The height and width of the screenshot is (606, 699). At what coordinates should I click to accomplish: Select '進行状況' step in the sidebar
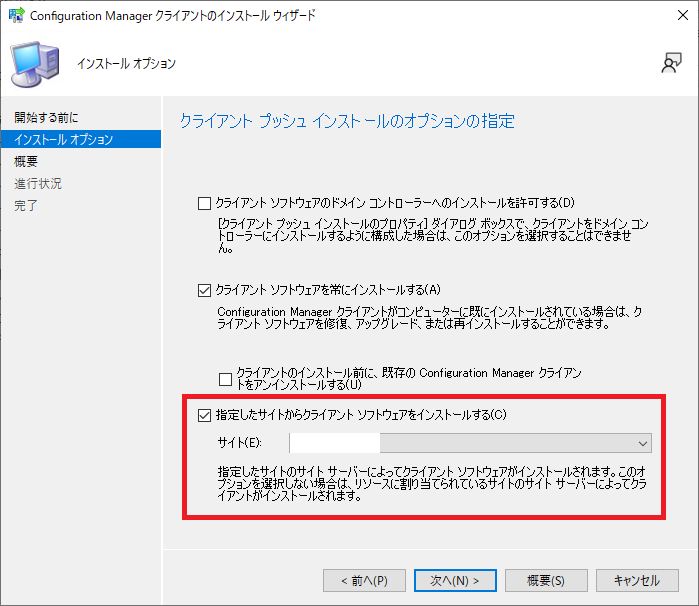pos(38,184)
